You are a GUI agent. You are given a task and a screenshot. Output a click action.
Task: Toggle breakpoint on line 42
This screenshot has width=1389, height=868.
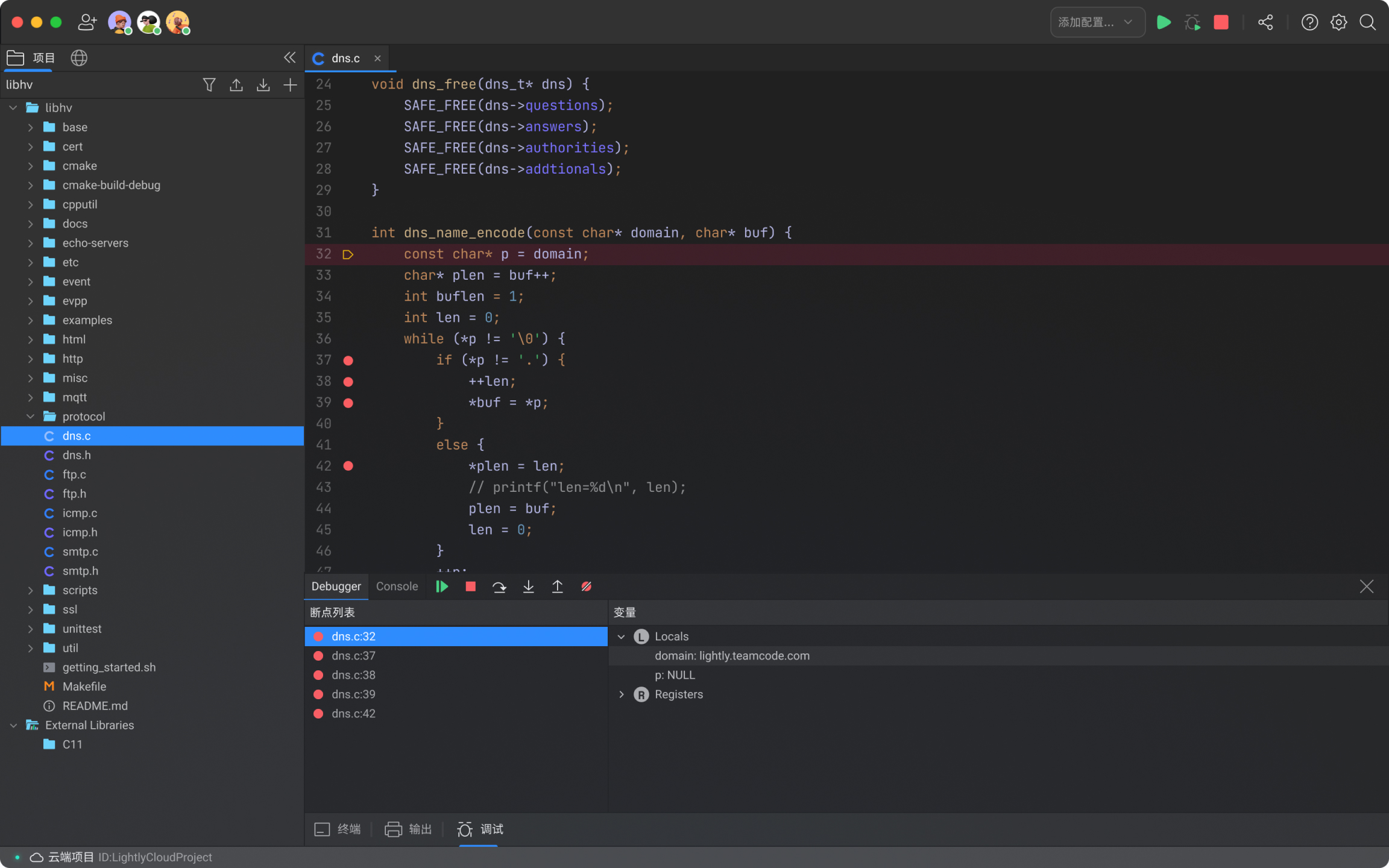[348, 466]
